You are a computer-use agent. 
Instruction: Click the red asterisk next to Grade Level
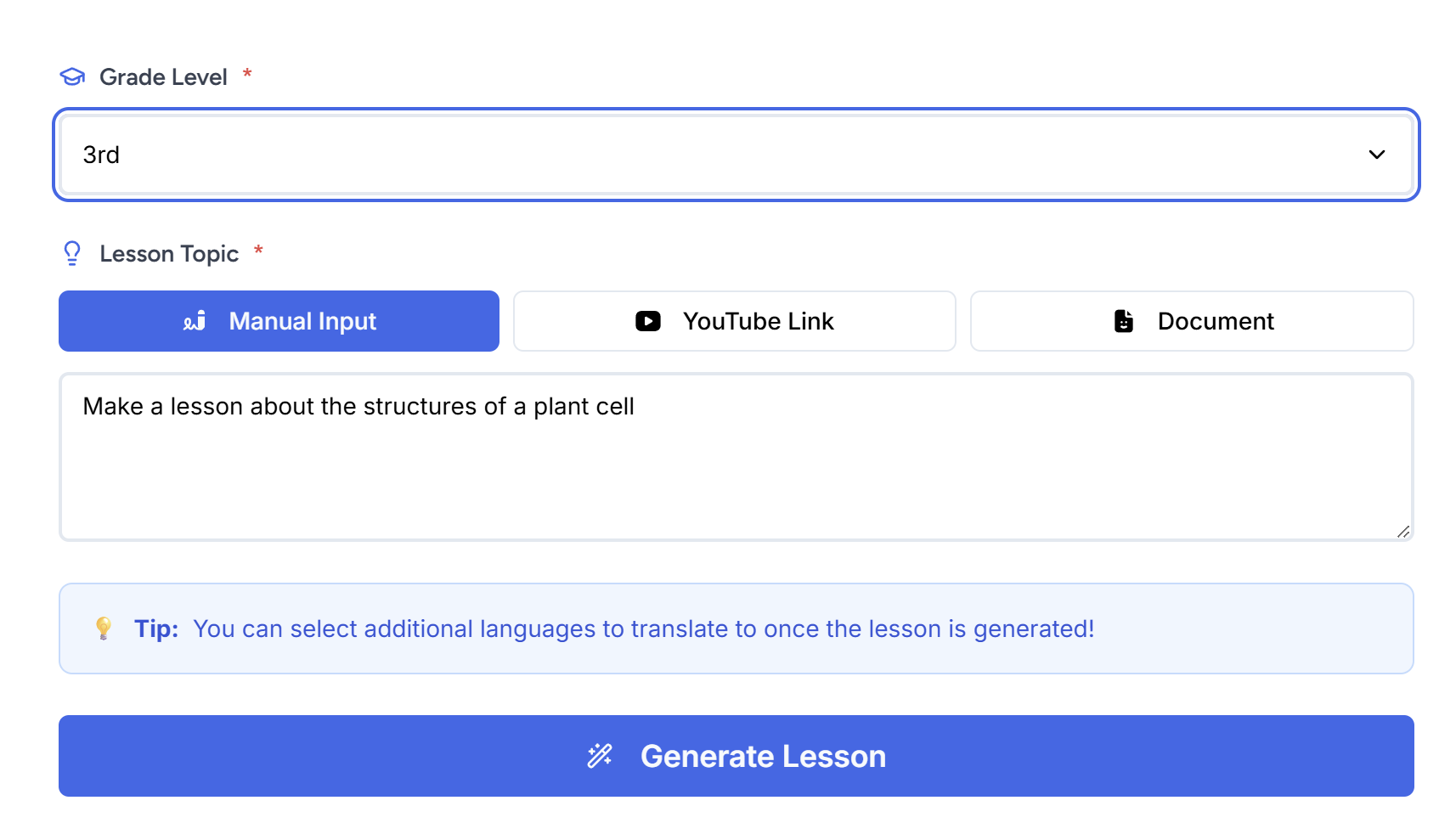(246, 75)
